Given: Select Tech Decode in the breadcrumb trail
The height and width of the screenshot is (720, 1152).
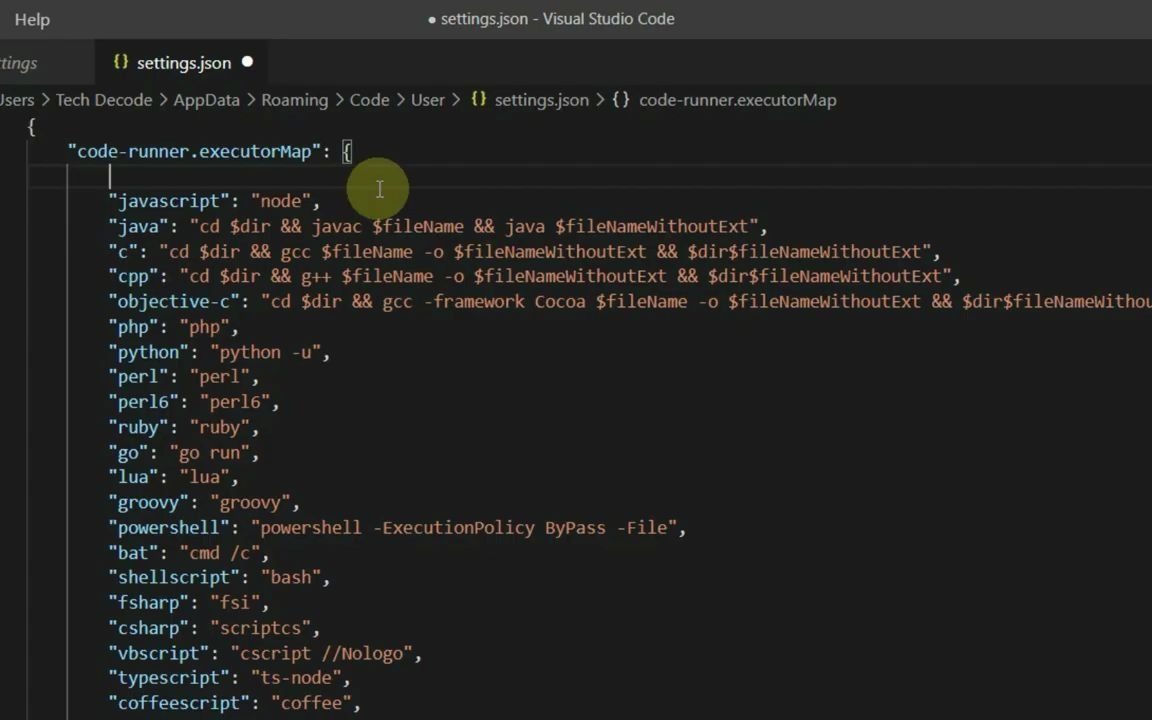Looking at the screenshot, I should [x=104, y=99].
